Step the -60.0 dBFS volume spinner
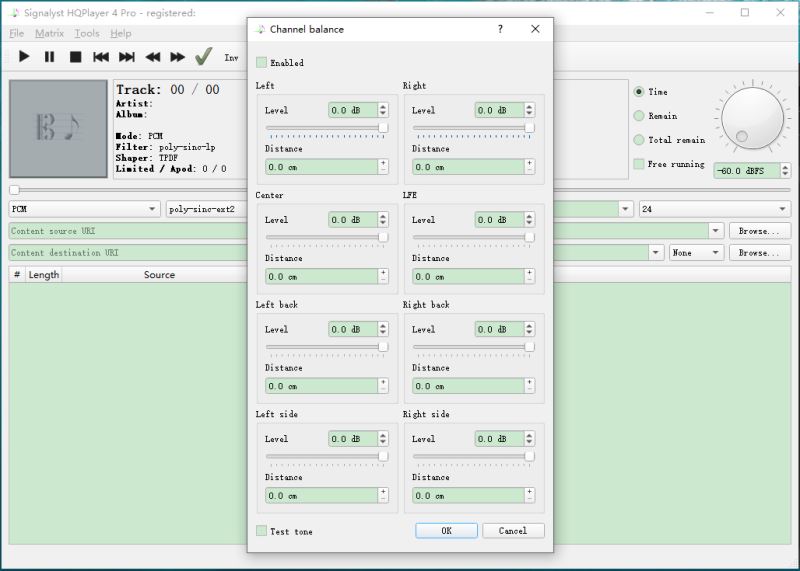This screenshot has height=571, width=800. coord(786,170)
